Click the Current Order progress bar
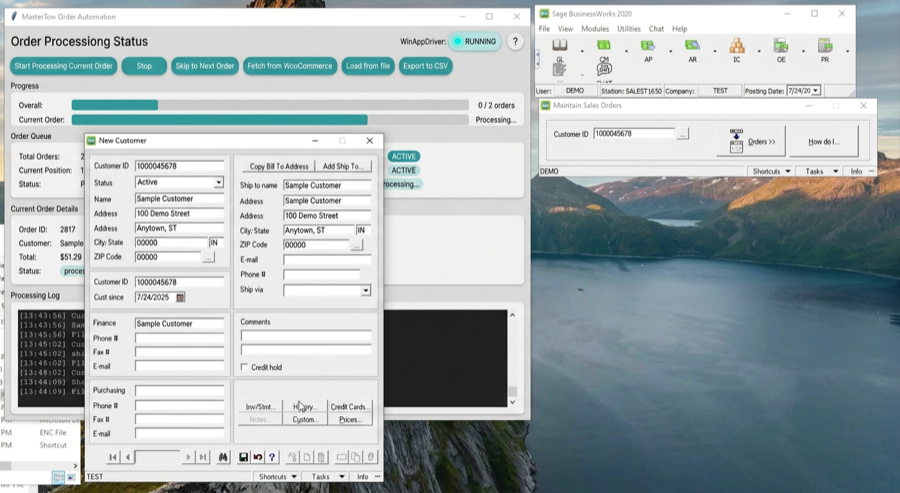This screenshot has width=900, height=493. point(270,119)
